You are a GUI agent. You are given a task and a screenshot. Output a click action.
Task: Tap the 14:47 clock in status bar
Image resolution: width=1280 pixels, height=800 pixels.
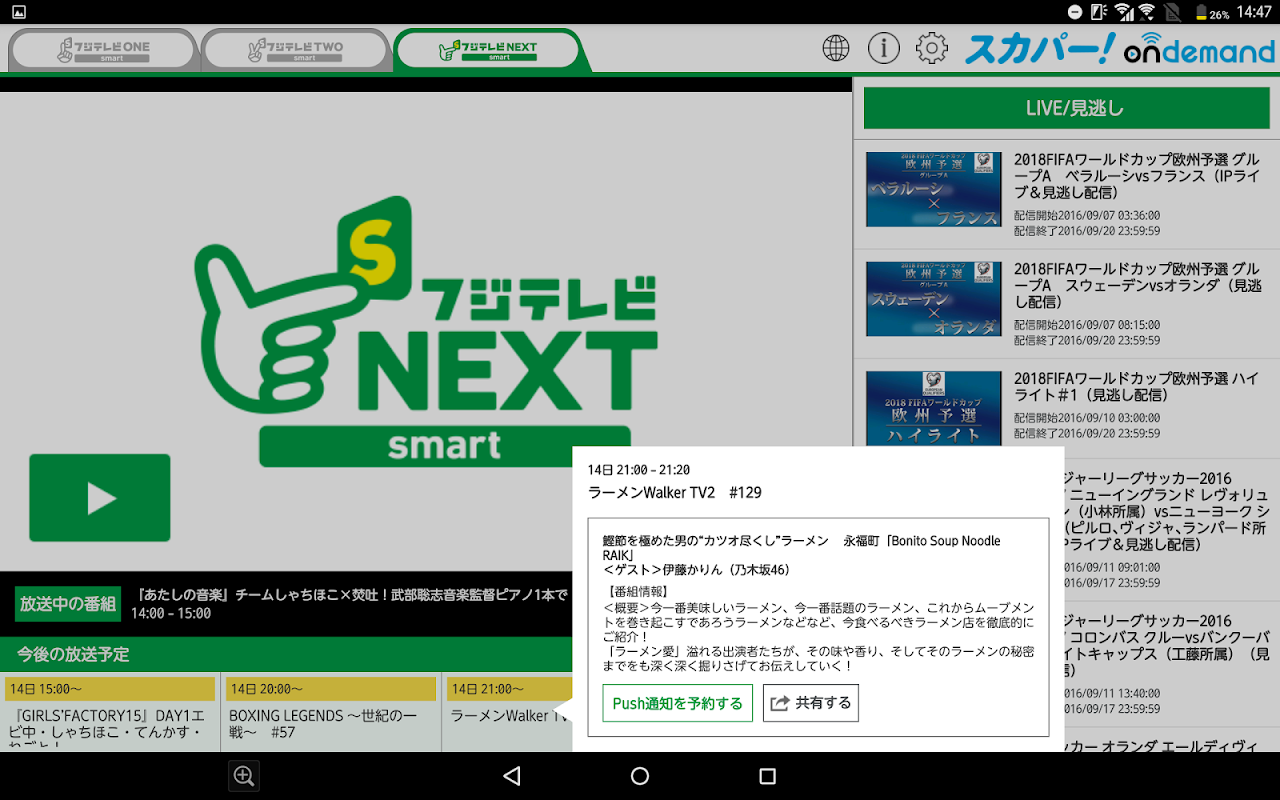1254,12
